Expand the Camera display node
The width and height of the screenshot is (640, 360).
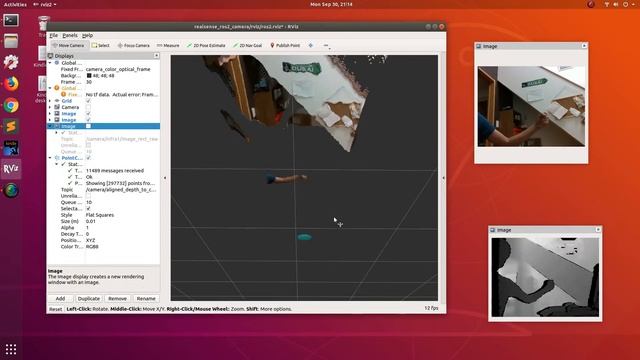pos(50,107)
